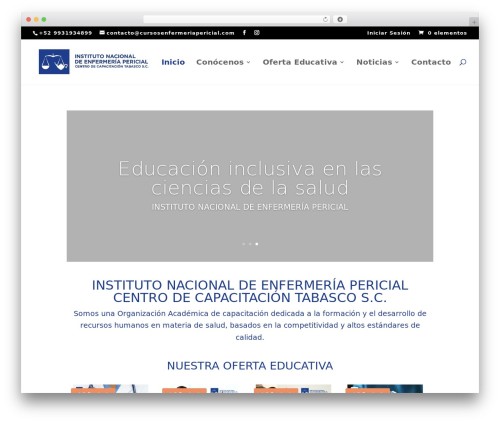Click the slider subtitle Instituto Nacional text
The image size is (500, 423).
250,207
